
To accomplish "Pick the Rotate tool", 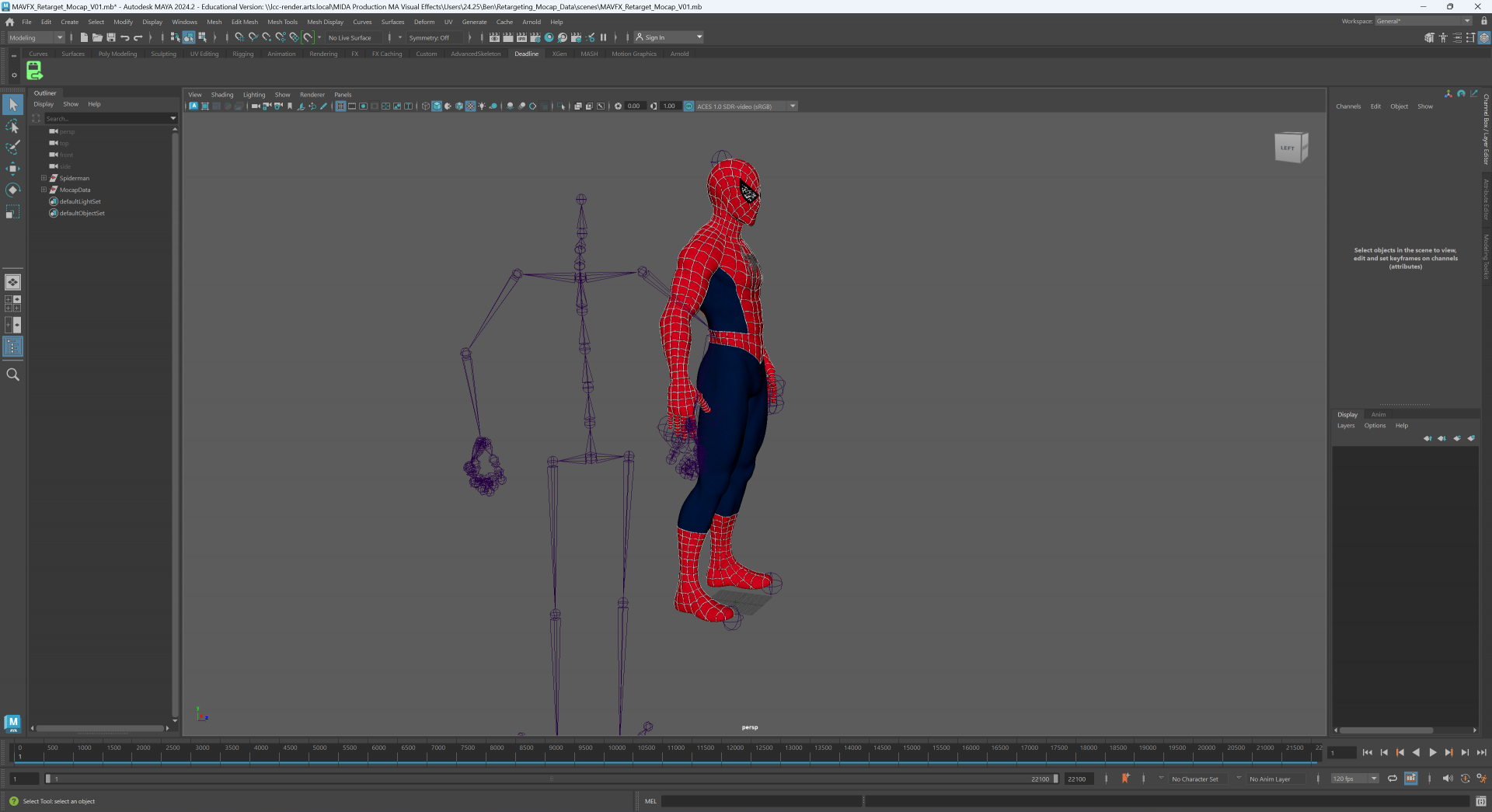I will (x=12, y=190).
